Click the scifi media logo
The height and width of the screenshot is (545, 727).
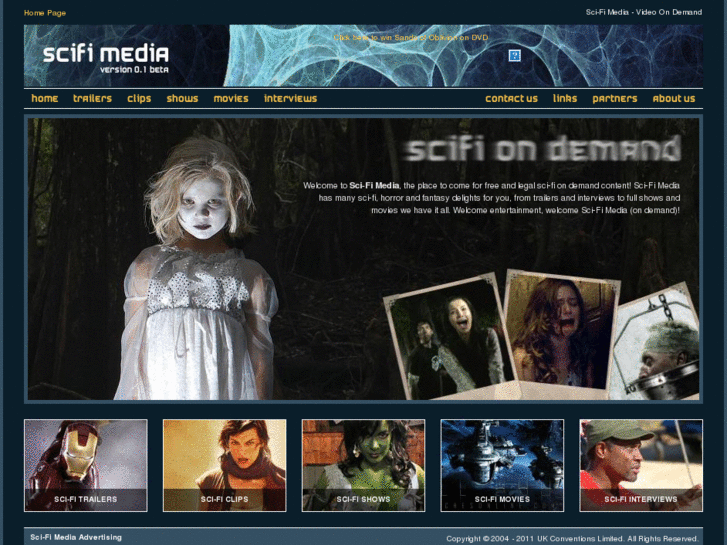click(106, 58)
